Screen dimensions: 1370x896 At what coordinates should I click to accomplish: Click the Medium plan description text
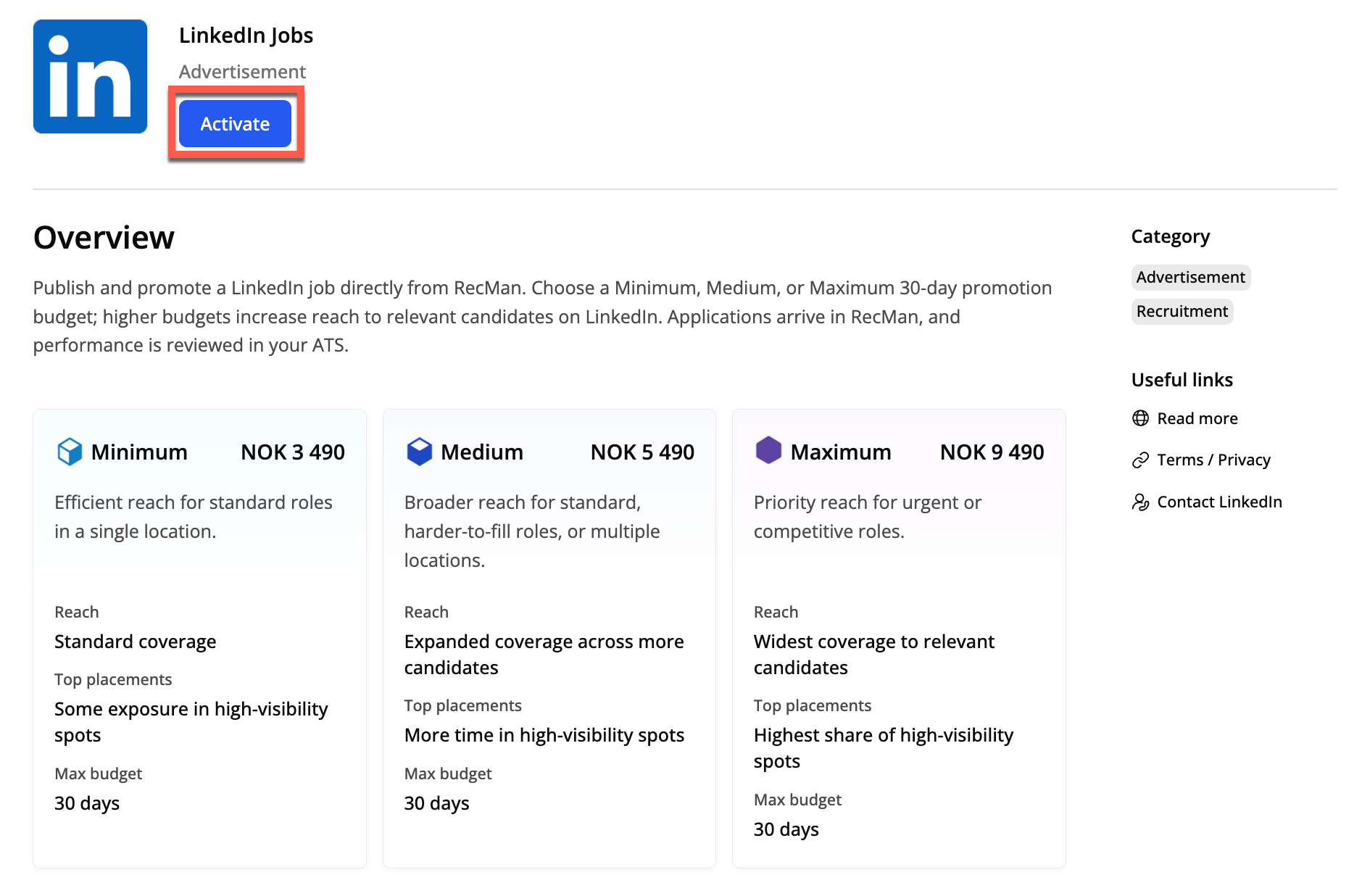pyautogui.click(x=532, y=531)
